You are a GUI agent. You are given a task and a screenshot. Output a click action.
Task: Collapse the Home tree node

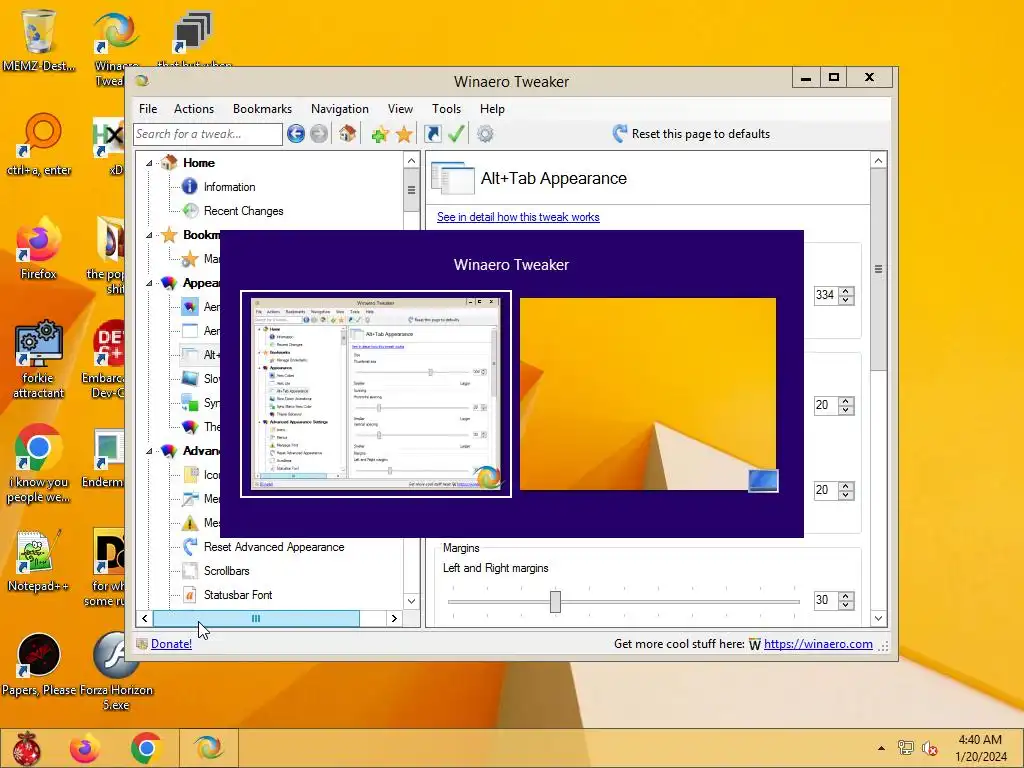[149, 163]
